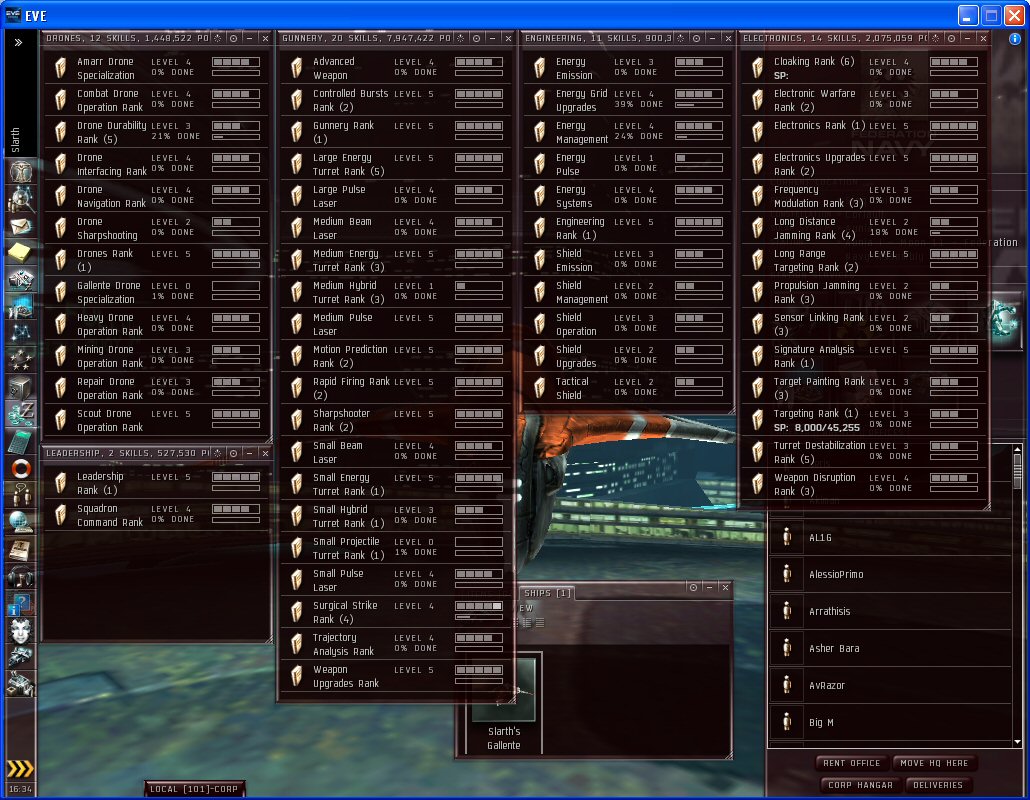Image resolution: width=1030 pixels, height=800 pixels.
Task: Open the DELIVERIES button
Action: [x=937, y=785]
